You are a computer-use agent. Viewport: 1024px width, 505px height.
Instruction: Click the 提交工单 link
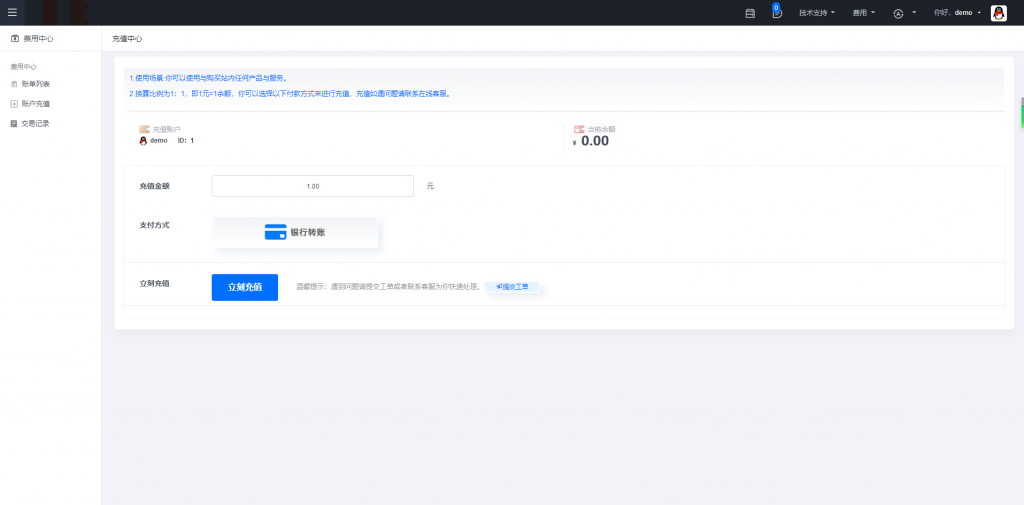point(512,287)
